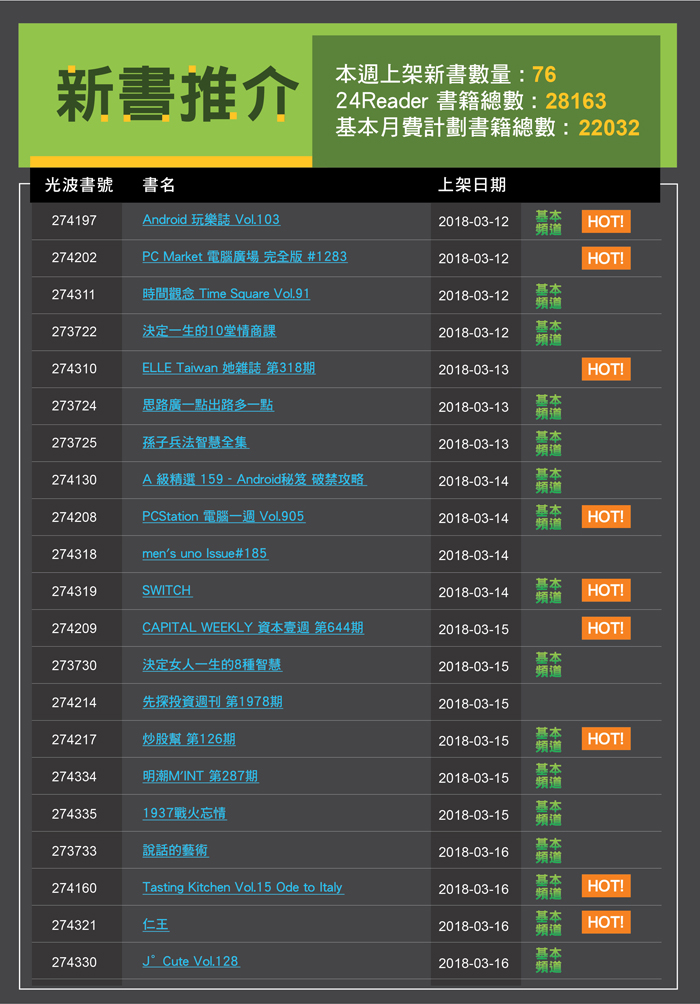Click the HOT! badge on 仁王 row
Screen dimensions: 700x1004
pos(606,923)
